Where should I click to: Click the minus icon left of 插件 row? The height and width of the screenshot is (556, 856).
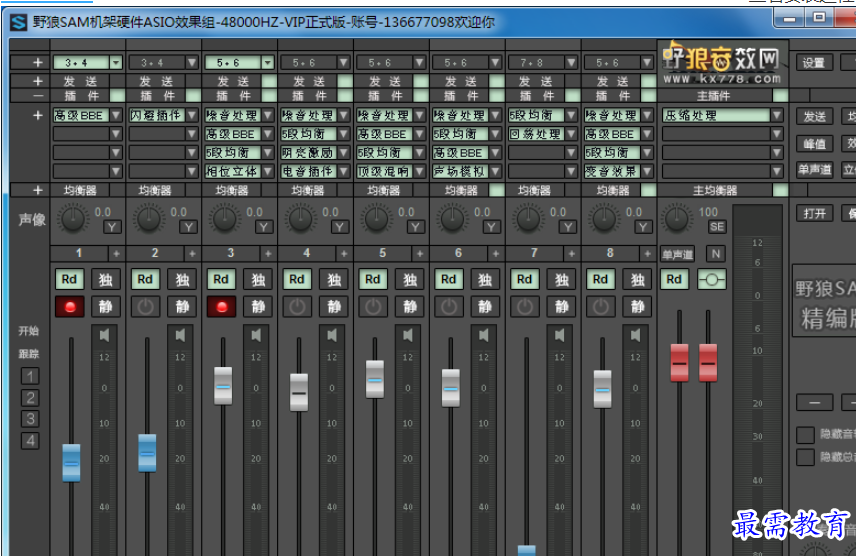(38, 96)
